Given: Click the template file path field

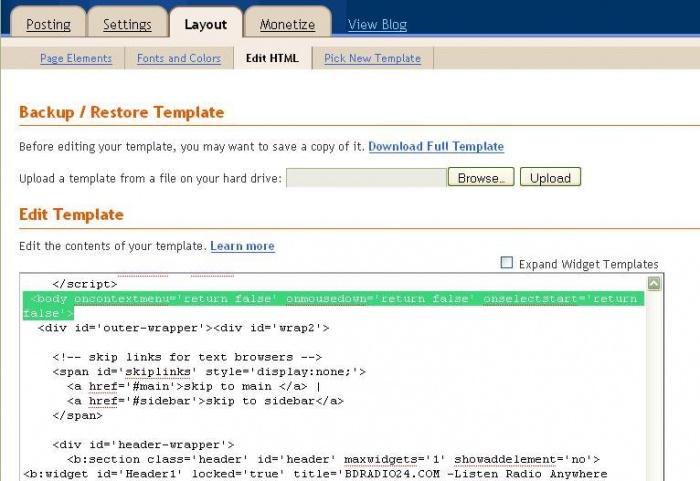Looking at the screenshot, I should [366, 178].
